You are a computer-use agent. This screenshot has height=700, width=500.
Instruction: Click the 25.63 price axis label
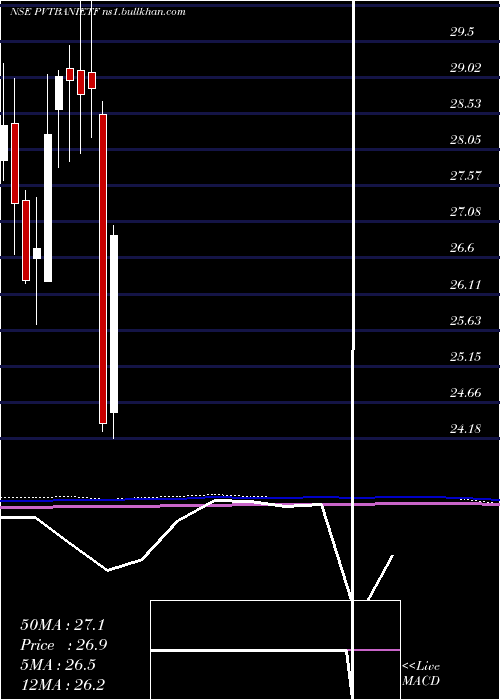465,321
